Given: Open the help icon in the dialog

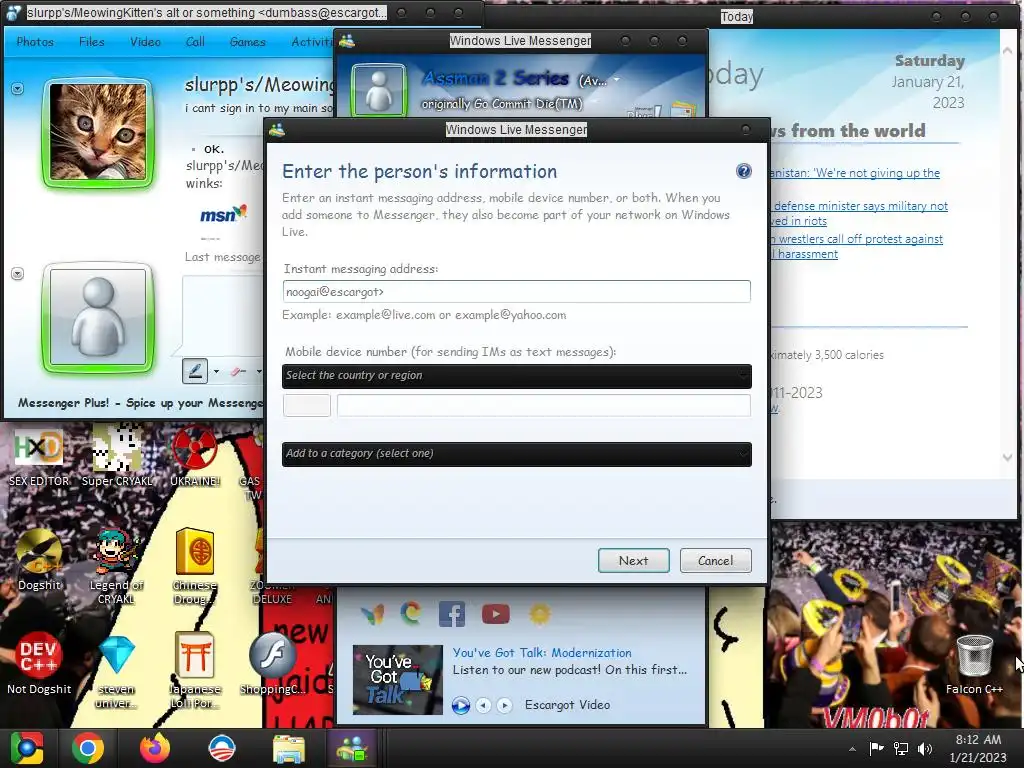Looking at the screenshot, I should [743, 171].
